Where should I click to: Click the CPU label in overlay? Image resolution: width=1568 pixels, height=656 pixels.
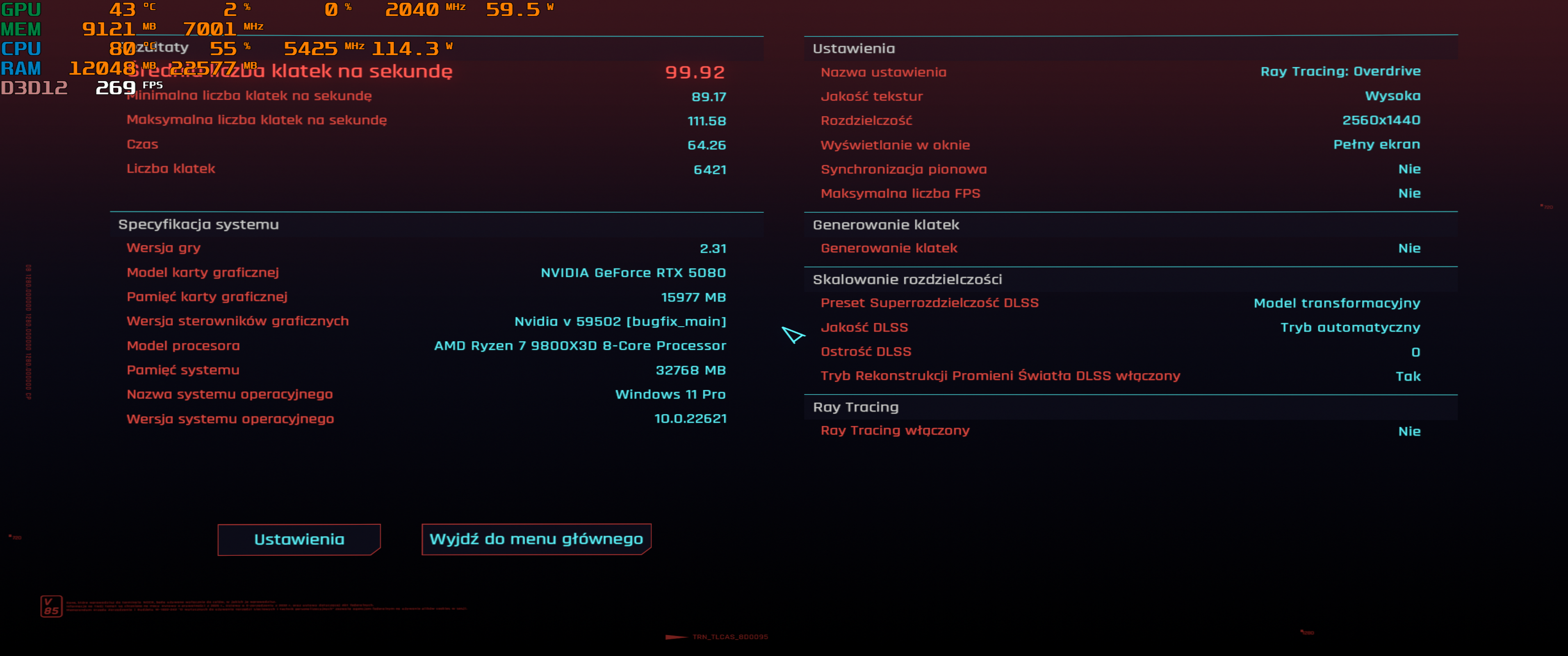(x=21, y=49)
